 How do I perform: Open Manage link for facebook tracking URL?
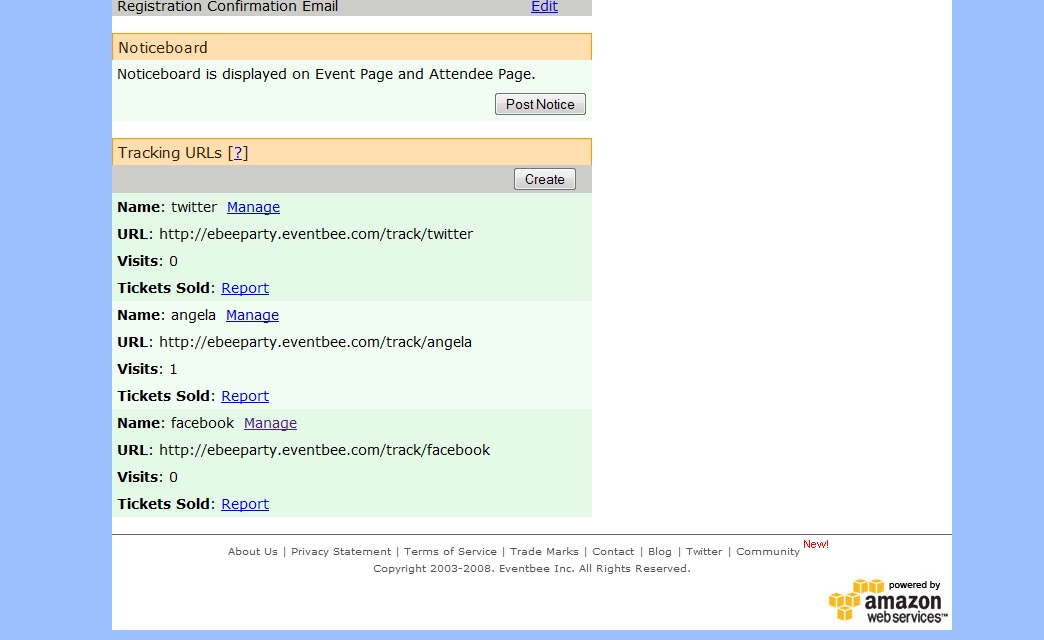[270, 423]
